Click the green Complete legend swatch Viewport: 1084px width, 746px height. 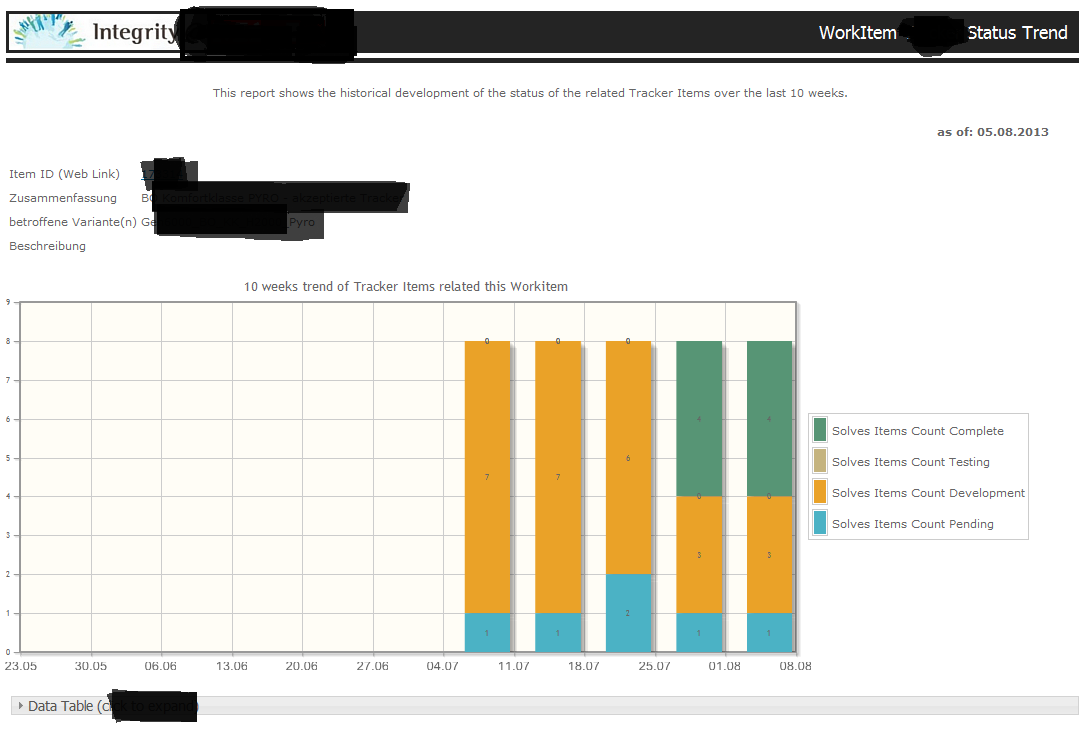(x=820, y=430)
